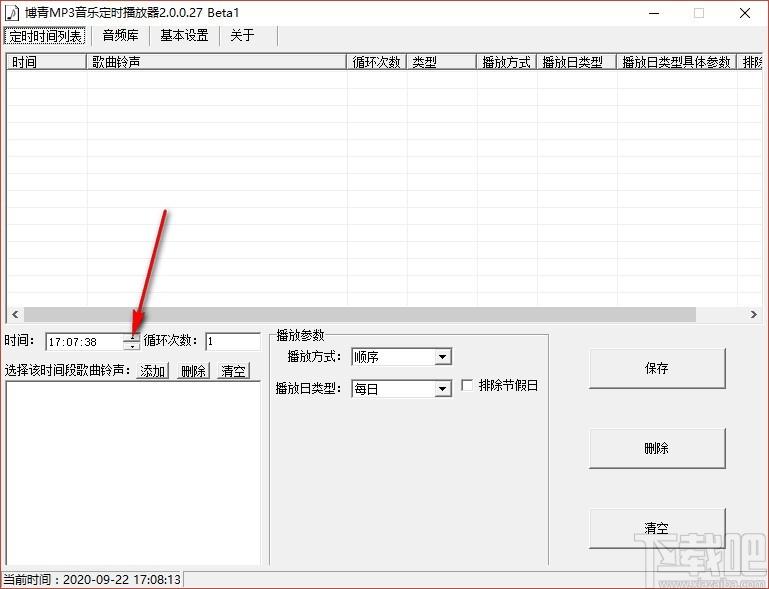This screenshot has height=589, width=769.
Task: Close the player window
Action: point(744,13)
